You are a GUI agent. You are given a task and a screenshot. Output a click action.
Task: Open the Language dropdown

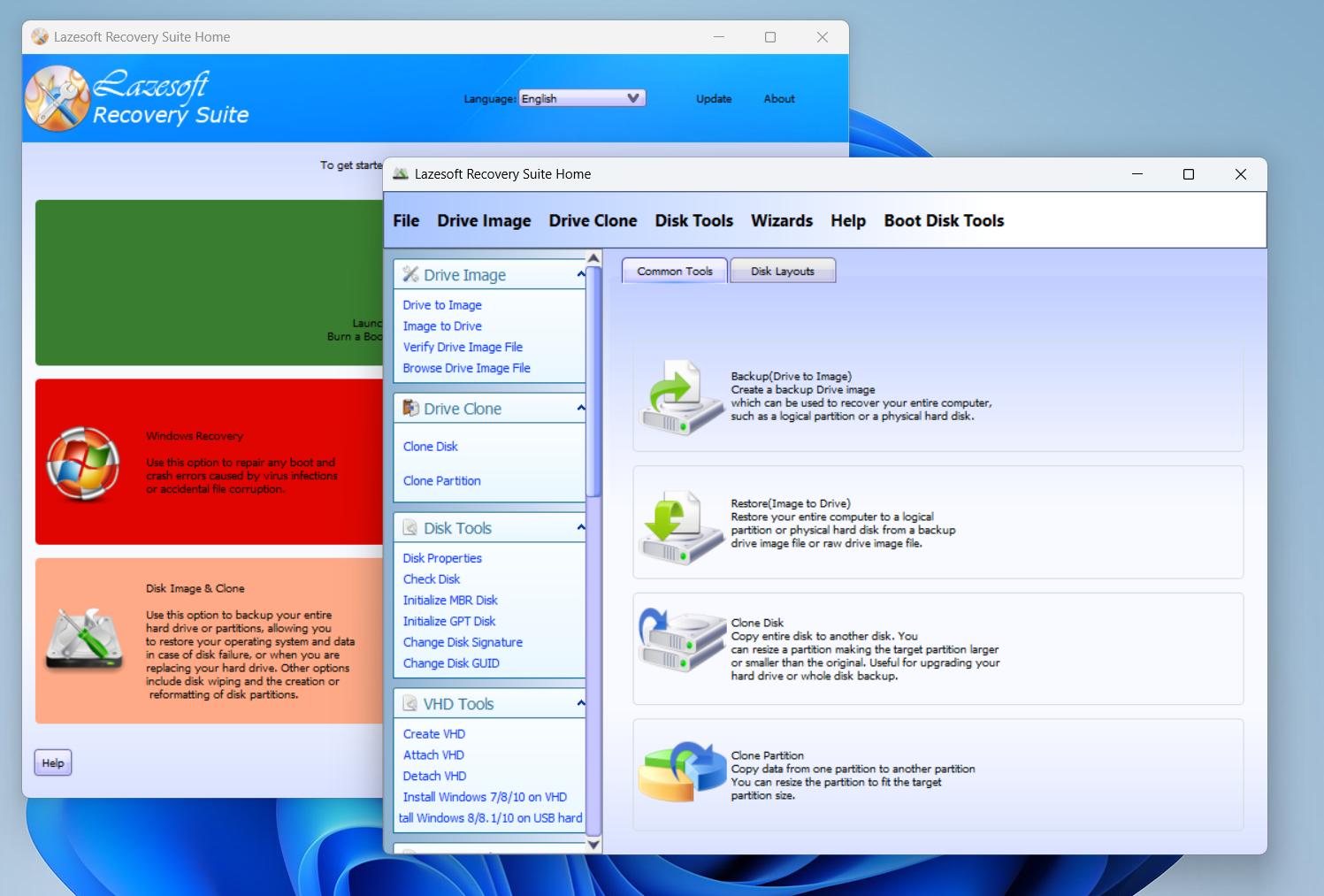(x=582, y=98)
